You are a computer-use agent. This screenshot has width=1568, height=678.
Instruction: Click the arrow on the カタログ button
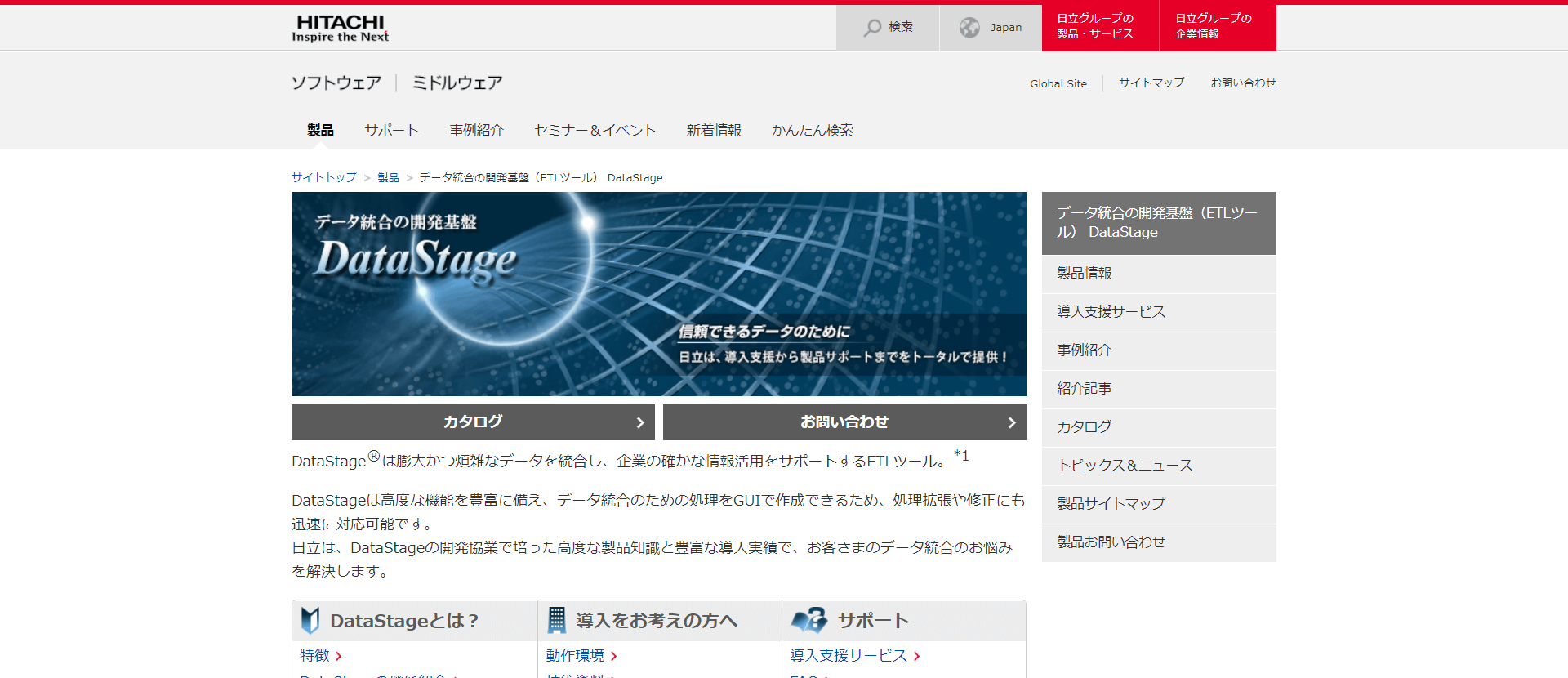(640, 422)
